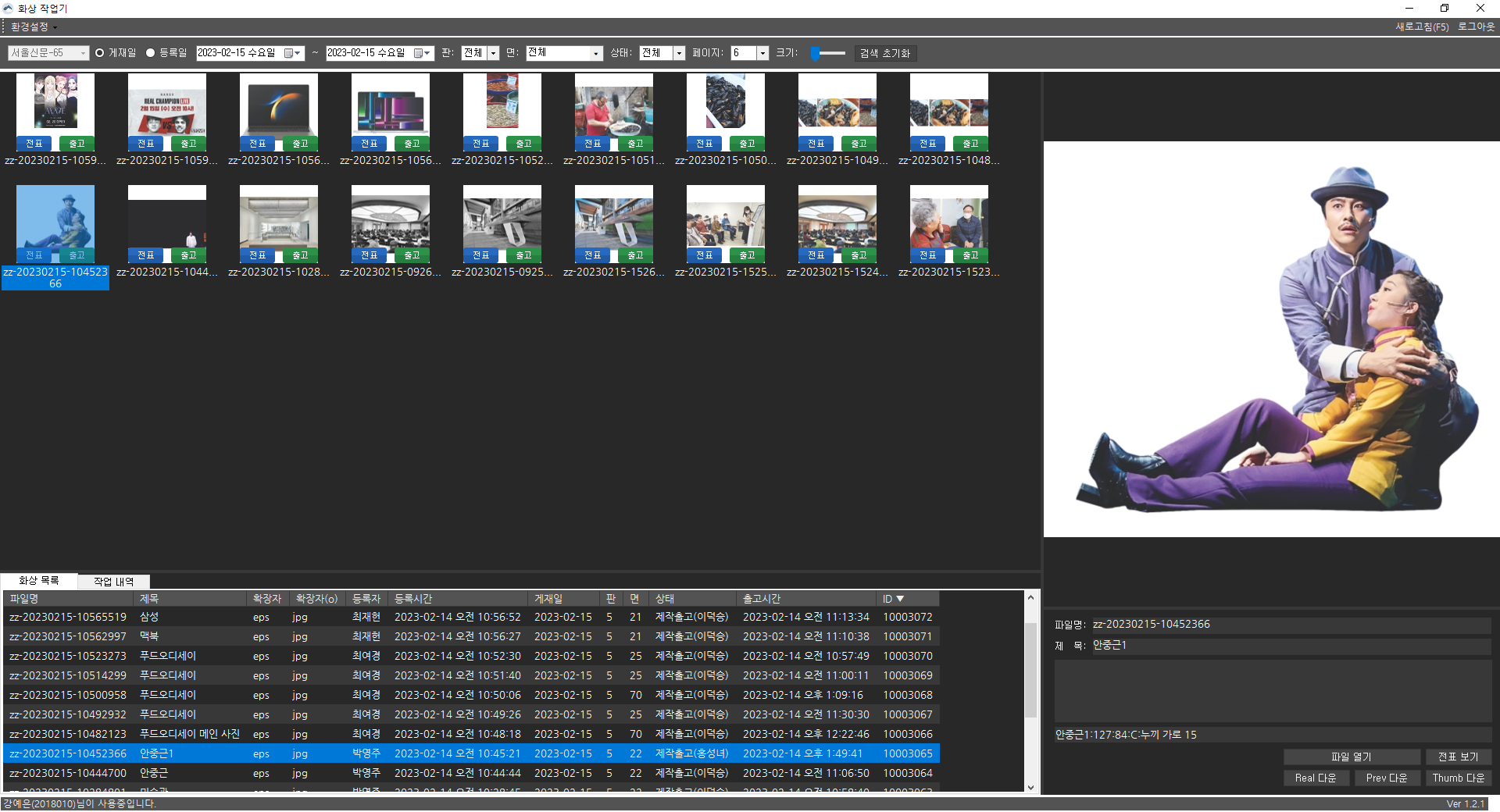
Task: Select the 등록일 radio button
Action: coord(150,53)
